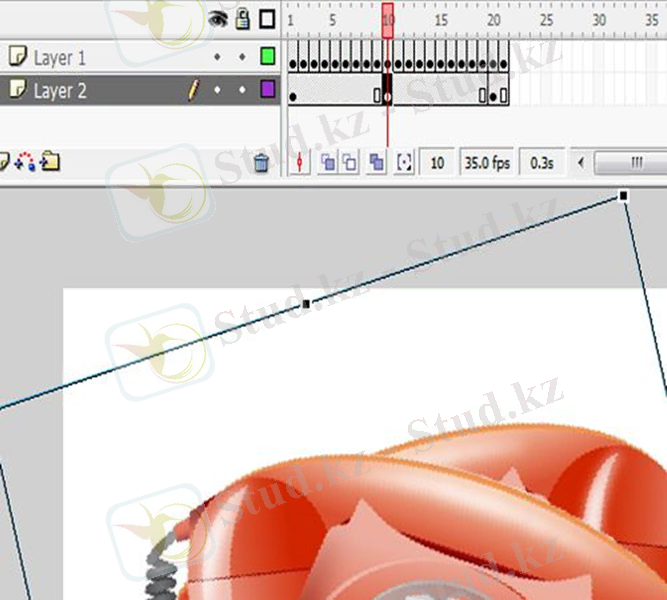Click the outline square icon in the layers header
The image size is (667, 600).
[267, 19]
